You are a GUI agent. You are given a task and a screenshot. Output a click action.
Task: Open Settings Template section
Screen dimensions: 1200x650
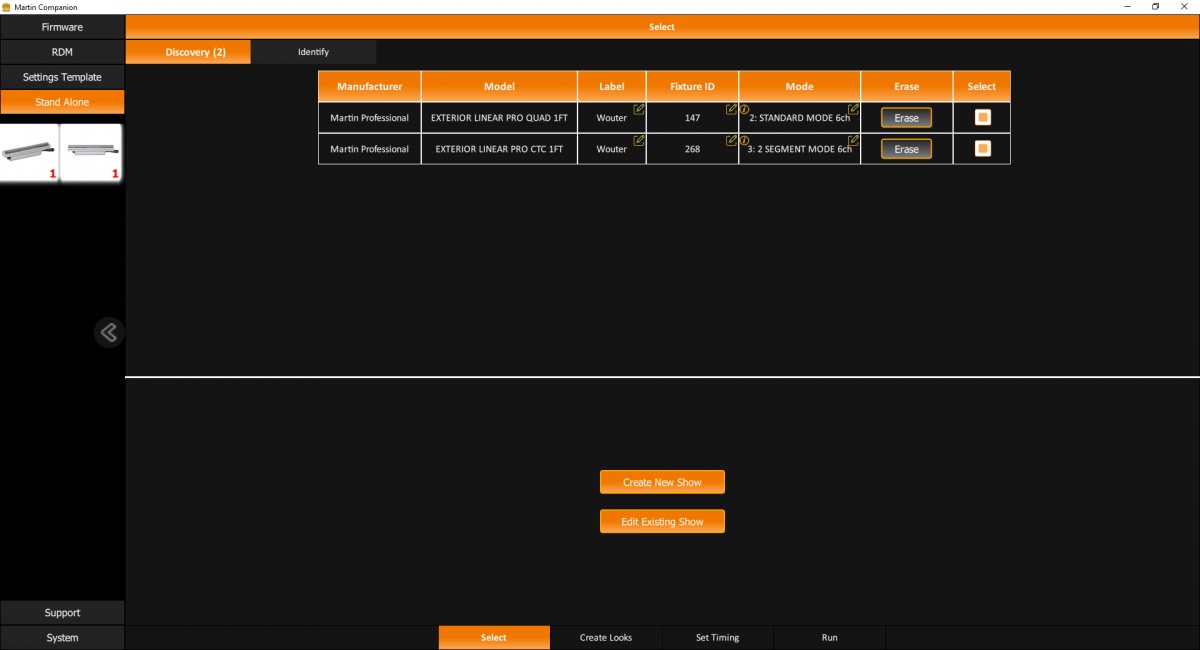tap(62, 77)
